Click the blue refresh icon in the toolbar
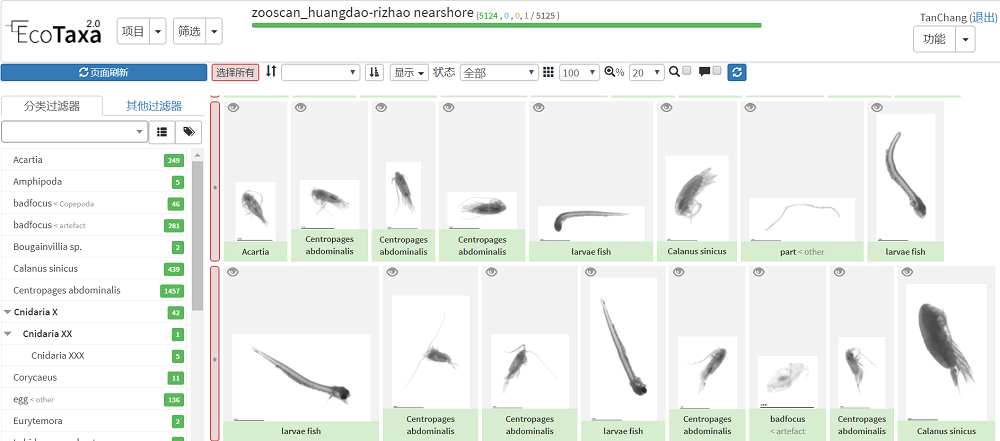The width and height of the screenshot is (1000, 441). pyautogui.click(x=737, y=72)
